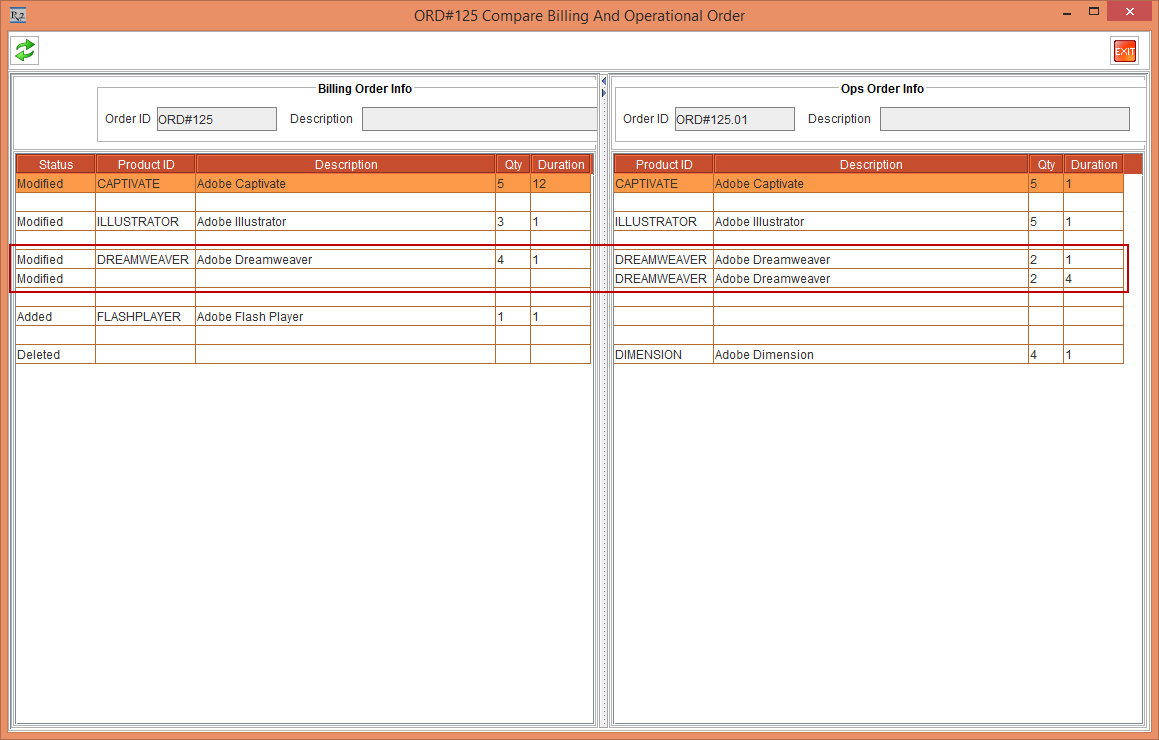Expand left pane with divider right arrow
The image size is (1159, 740).
point(604,93)
